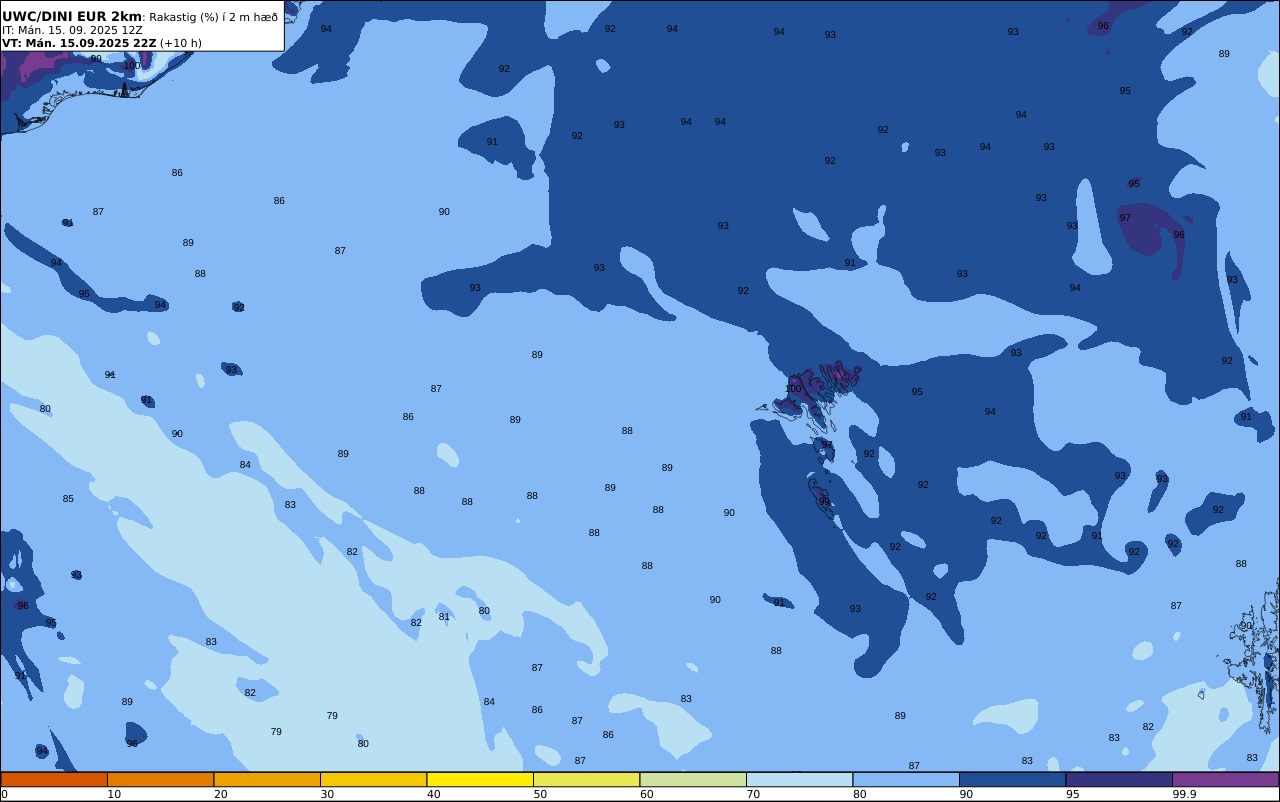Image resolution: width=1280 pixels, height=802 pixels.
Task: Select the dark blue 90–95 legend swatch
Action: point(1012,779)
